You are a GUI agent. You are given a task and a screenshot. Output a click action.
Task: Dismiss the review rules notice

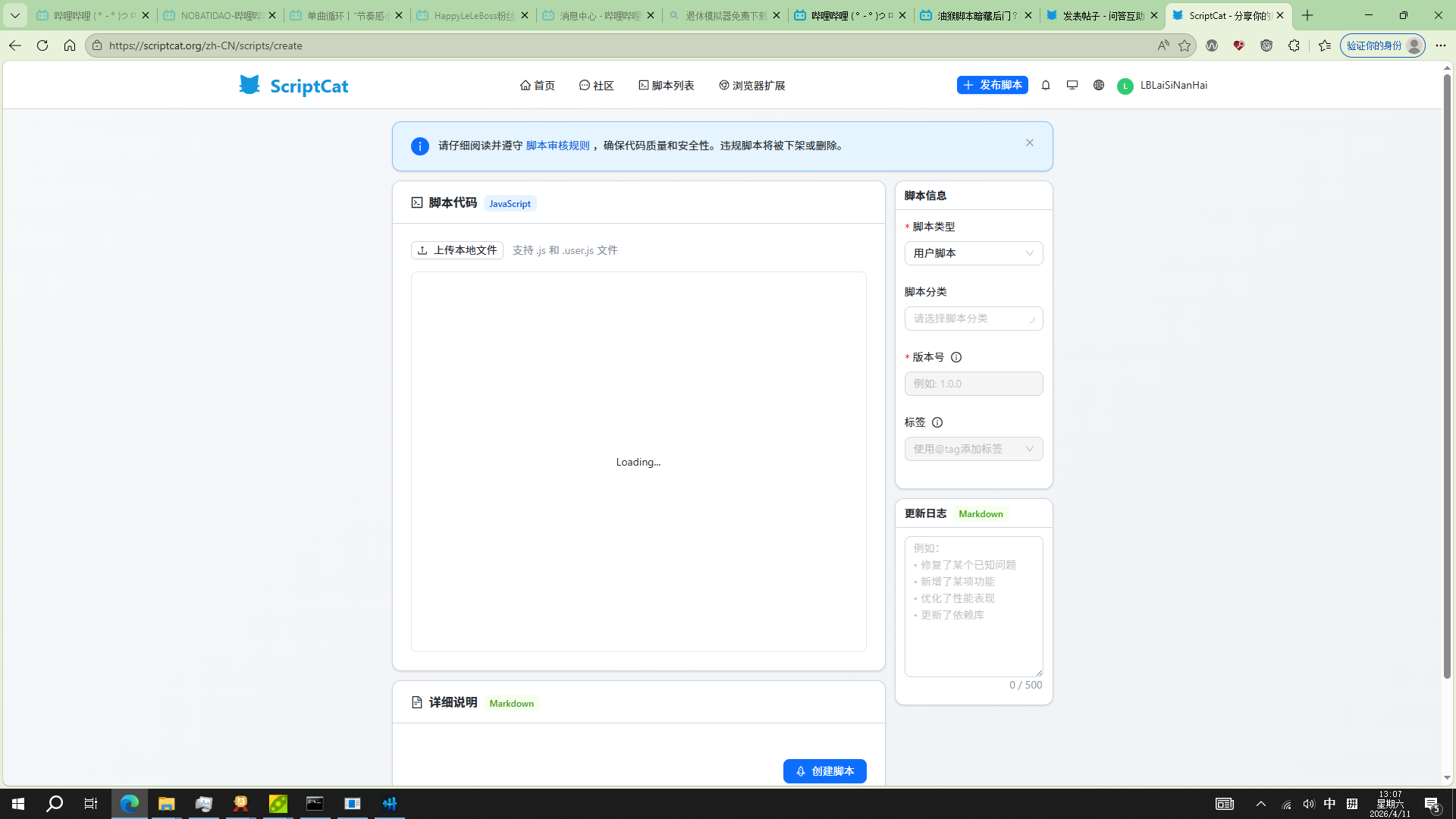(1030, 143)
